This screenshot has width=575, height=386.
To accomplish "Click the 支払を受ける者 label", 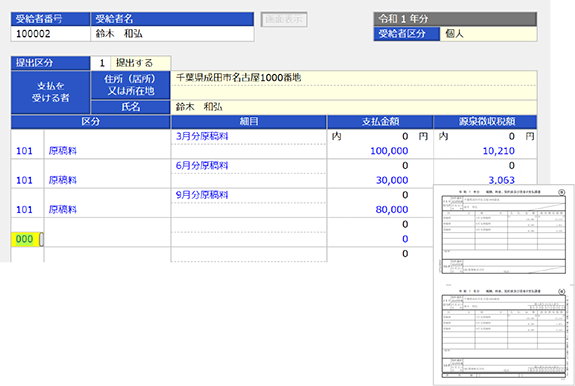I will 51,92.
